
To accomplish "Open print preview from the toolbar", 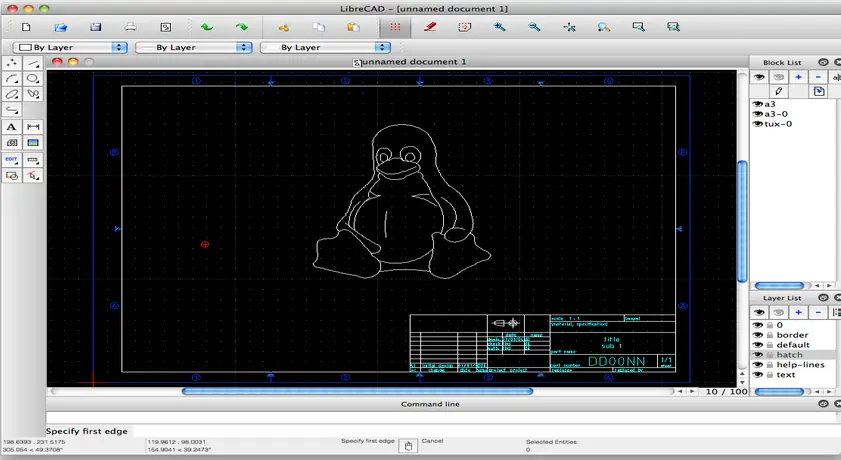I will coord(166,27).
